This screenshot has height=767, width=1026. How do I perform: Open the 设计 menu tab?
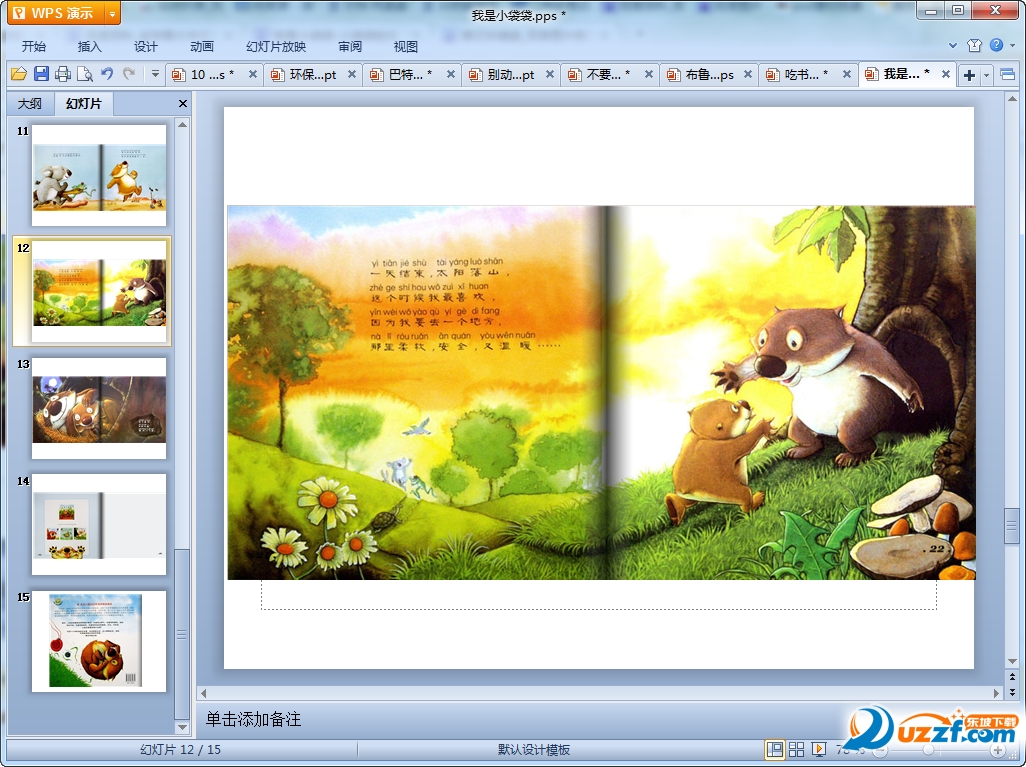coord(145,46)
